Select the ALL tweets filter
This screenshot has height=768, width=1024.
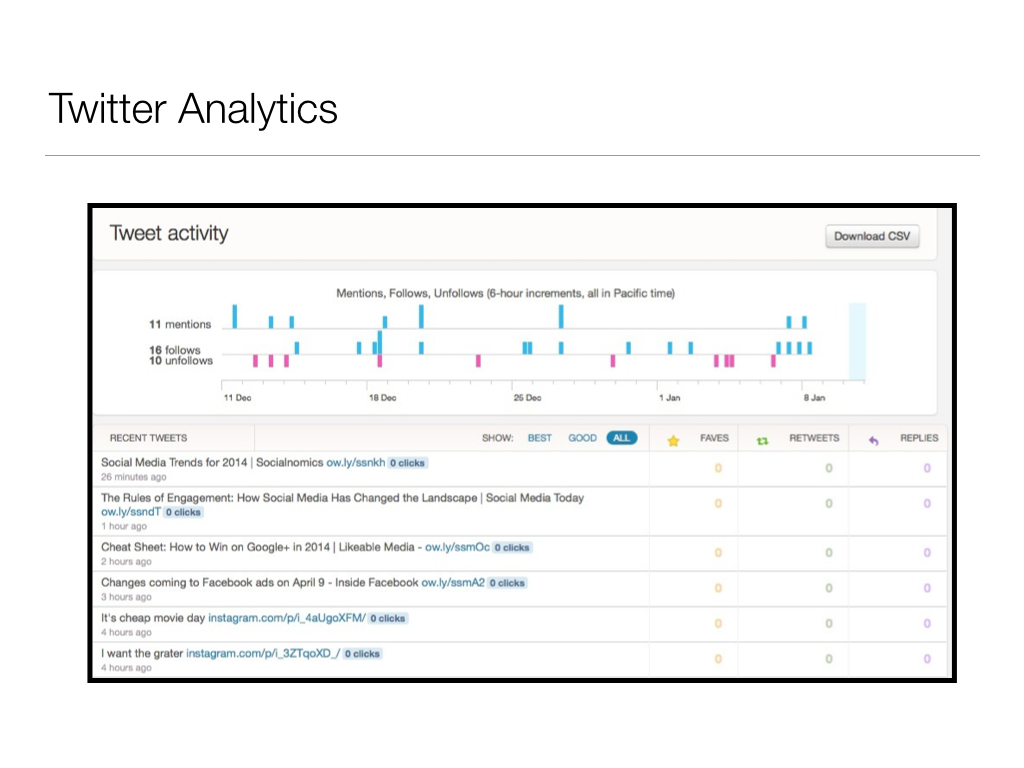click(x=621, y=438)
